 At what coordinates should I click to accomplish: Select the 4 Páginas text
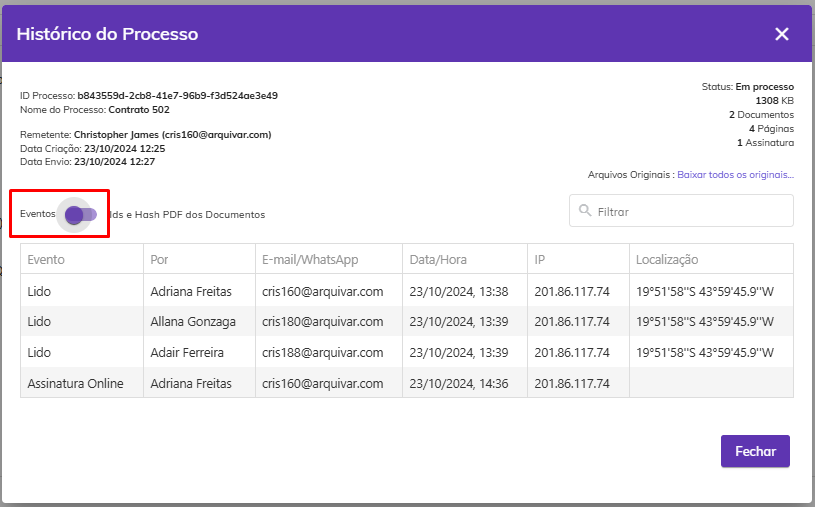point(771,128)
